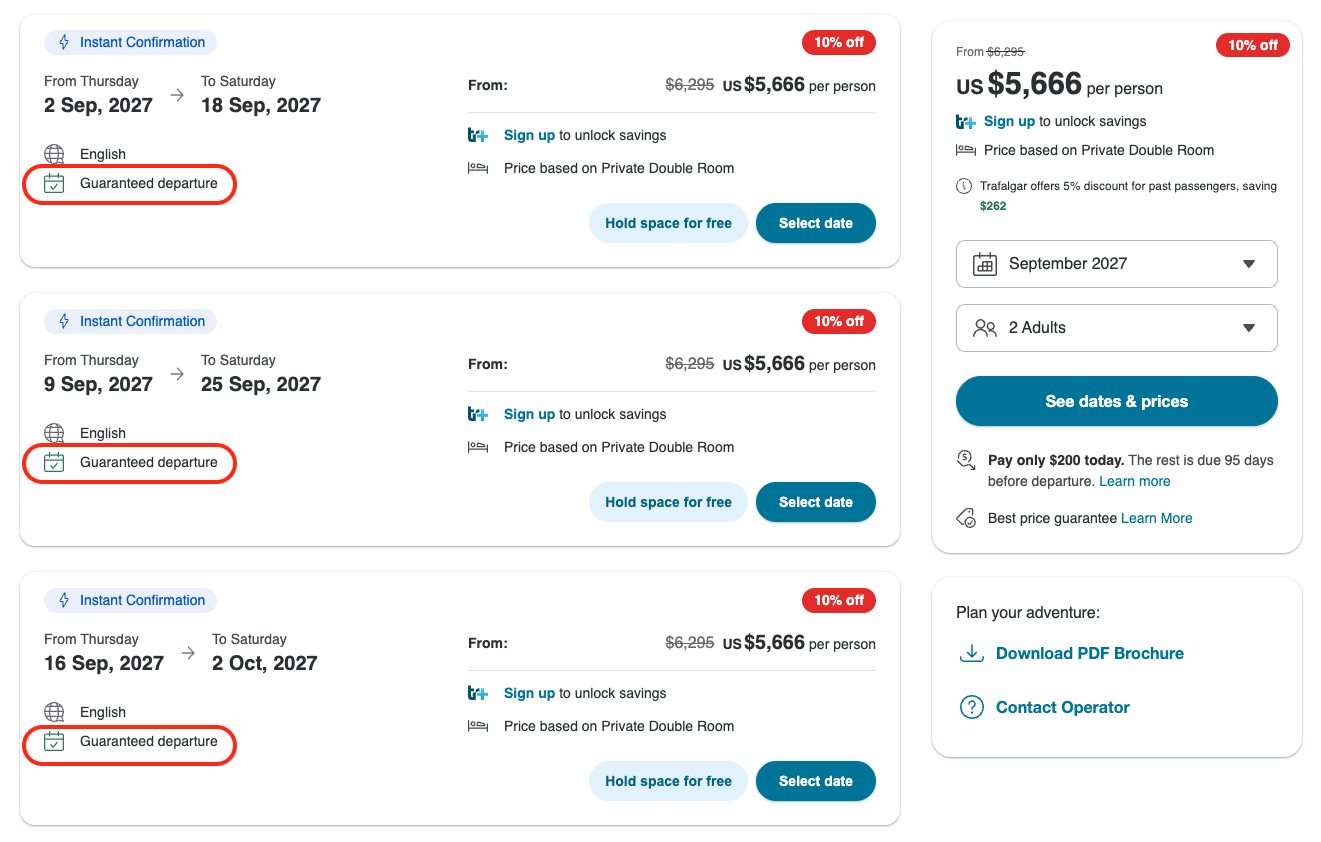The height and width of the screenshot is (842, 1321).
Task: Click the globe icon next to English for 9 Sep
Action: click(x=54, y=433)
